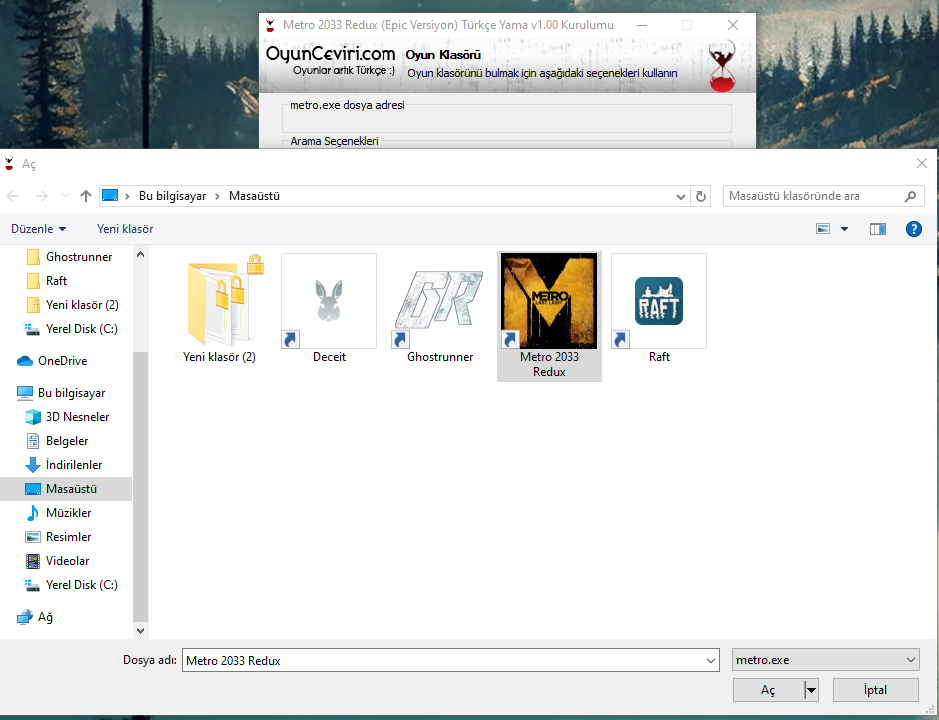The width and height of the screenshot is (939, 720).
Task: Expand the Dosya adı dropdown
Action: click(x=711, y=660)
